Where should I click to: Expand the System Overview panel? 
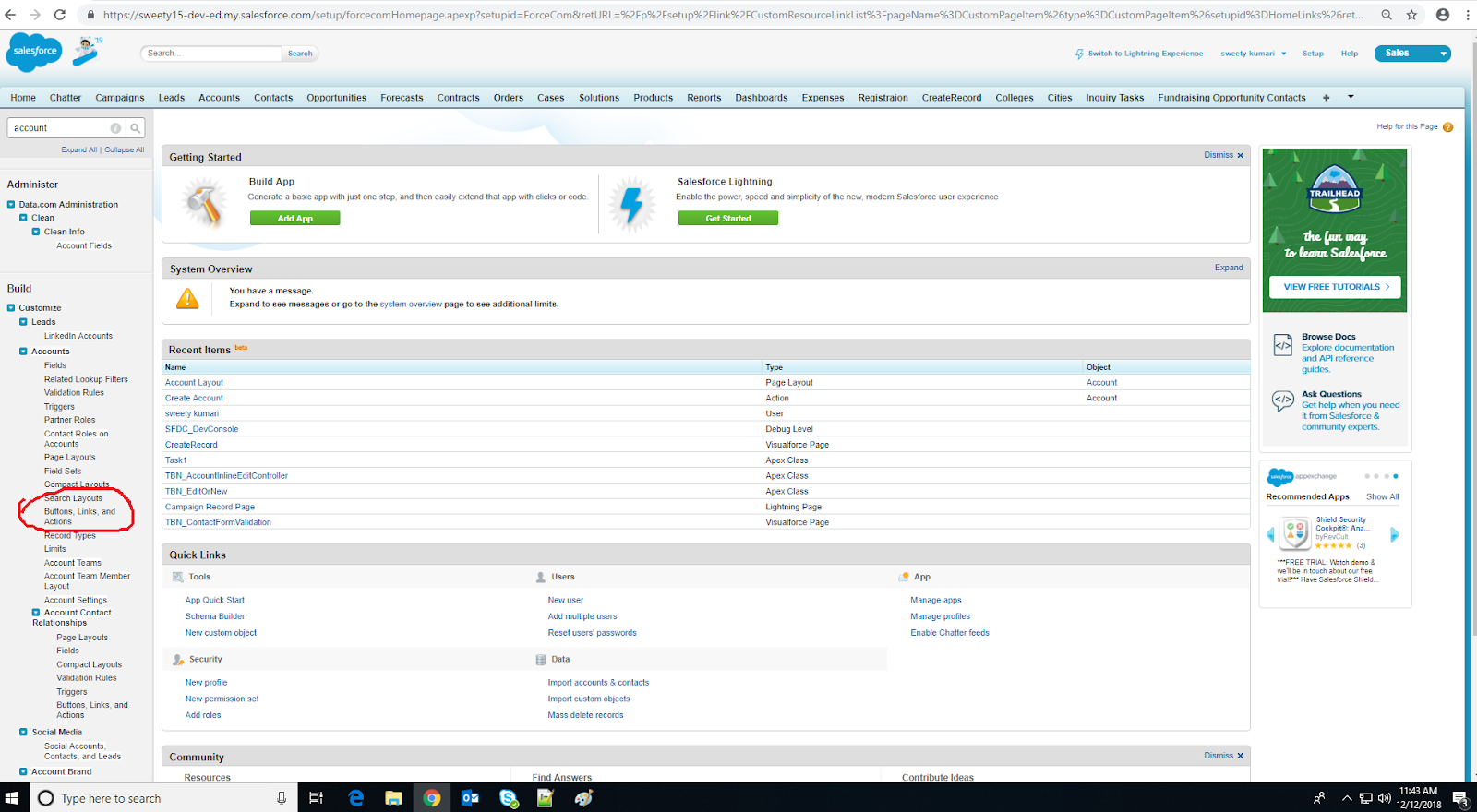[x=1228, y=268]
